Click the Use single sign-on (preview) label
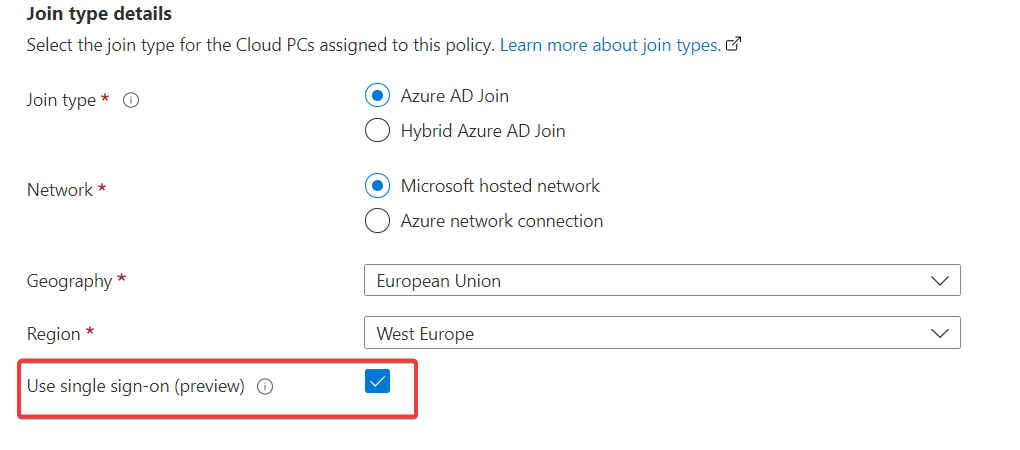Screen dimensions: 1020x450 135,386
